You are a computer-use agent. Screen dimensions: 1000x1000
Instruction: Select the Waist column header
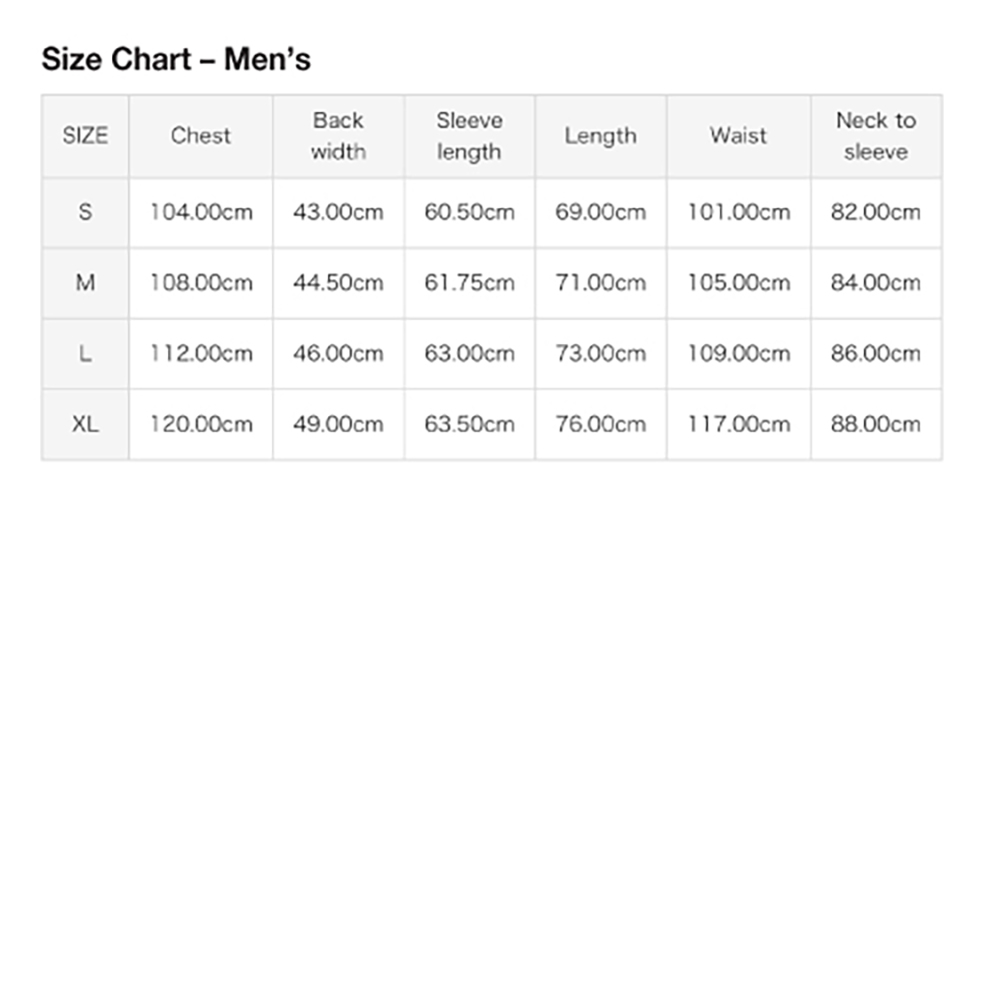tap(739, 136)
